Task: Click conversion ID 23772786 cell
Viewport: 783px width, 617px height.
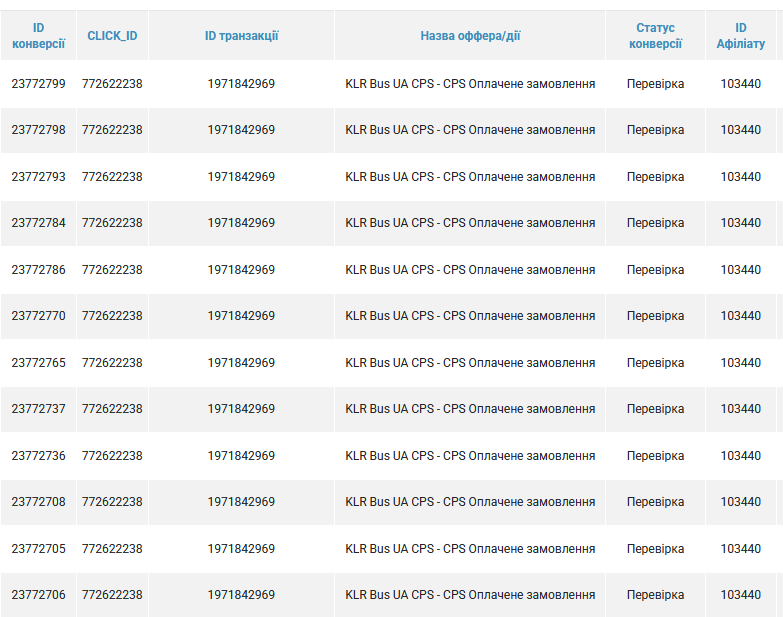Action: click(38, 270)
